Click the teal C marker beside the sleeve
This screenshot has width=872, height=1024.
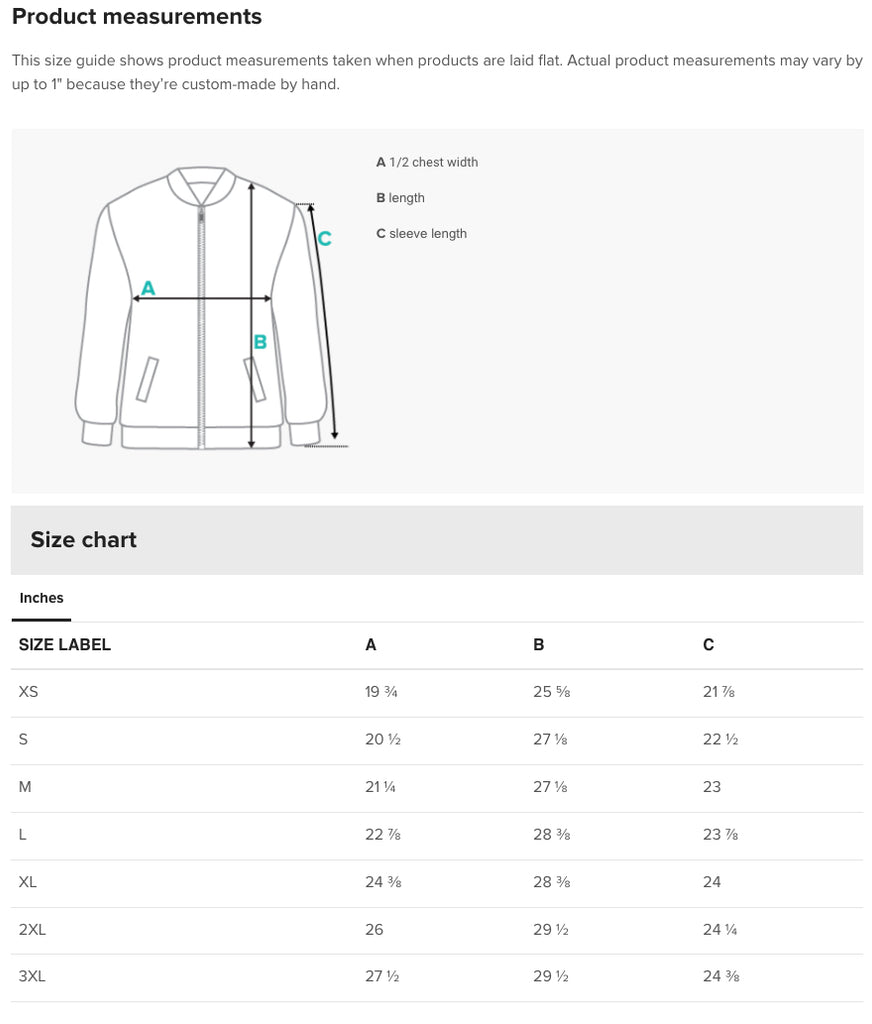[x=324, y=239]
